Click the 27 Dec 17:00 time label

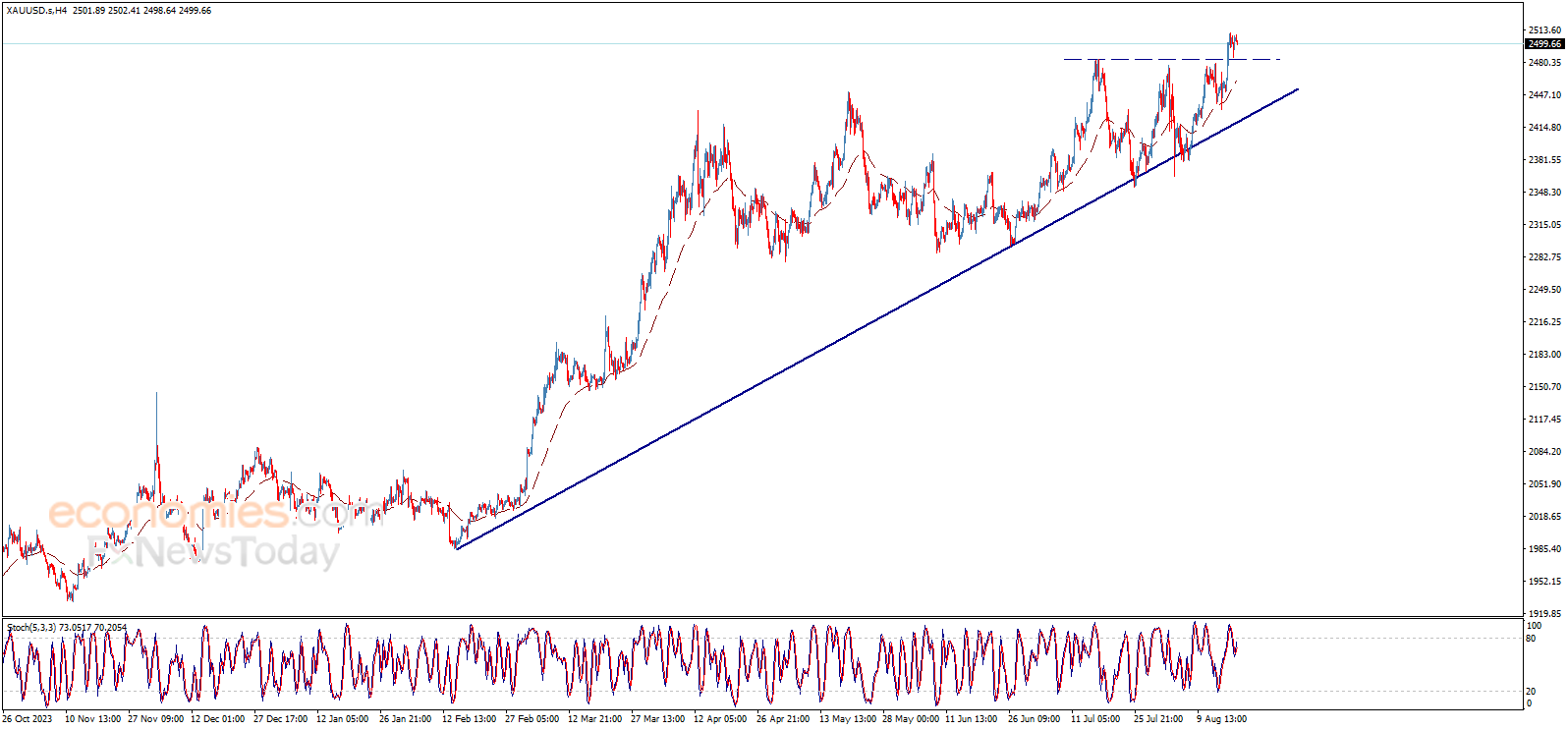pyautogui.click(x=281, y=719)
